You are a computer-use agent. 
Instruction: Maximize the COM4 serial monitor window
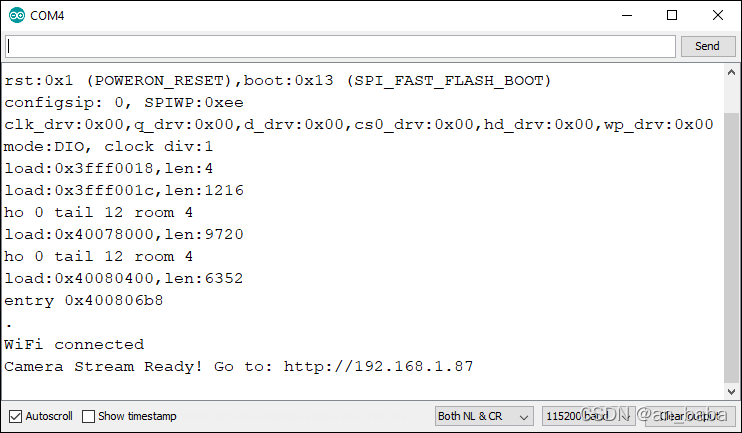(x=672, y=15)
